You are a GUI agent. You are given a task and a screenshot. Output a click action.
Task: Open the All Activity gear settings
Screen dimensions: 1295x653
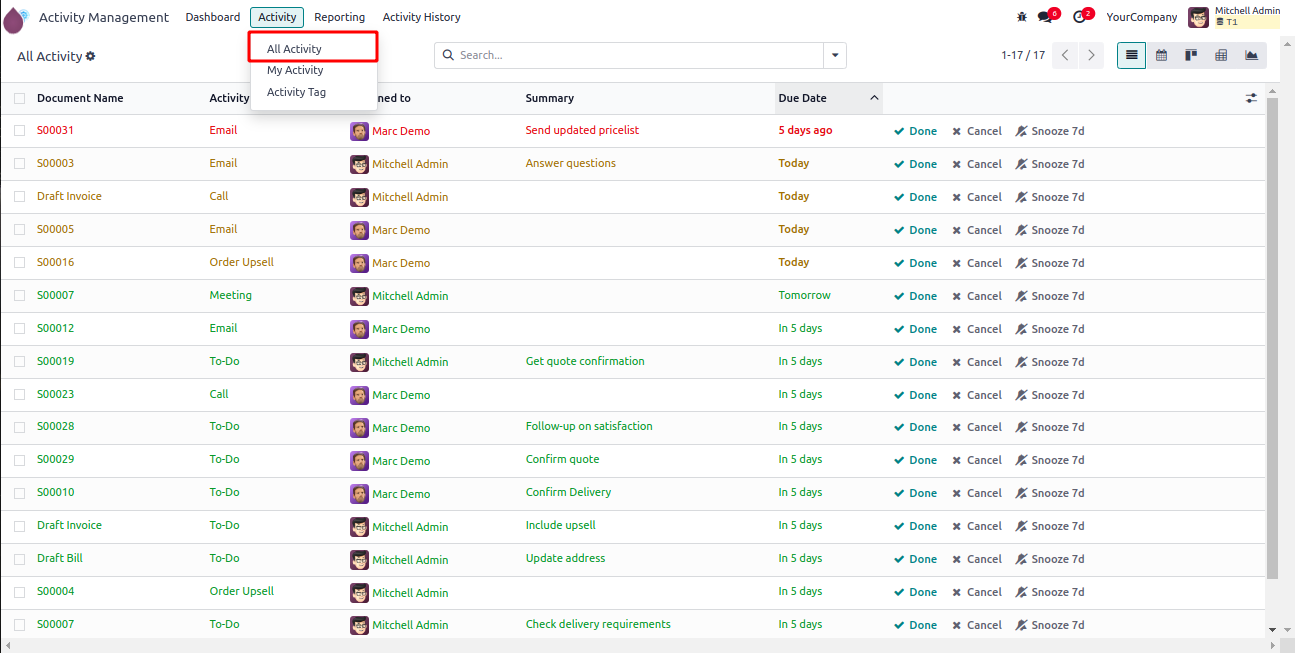tap(91, 57)
